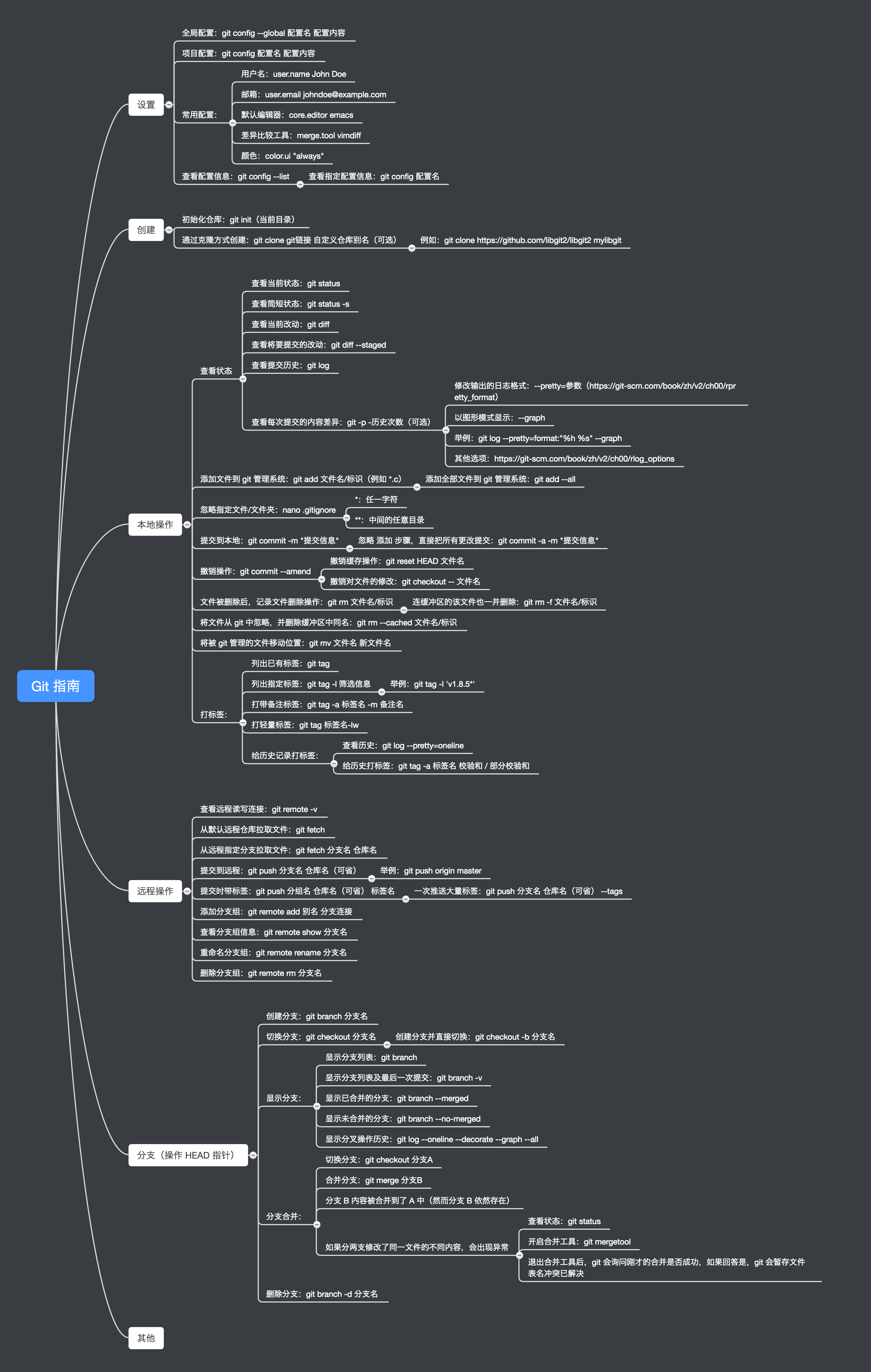Collapse the 分支合并 sub-branch
This screenshot has width=871, height=1372.
click(x=317, y=1224)
